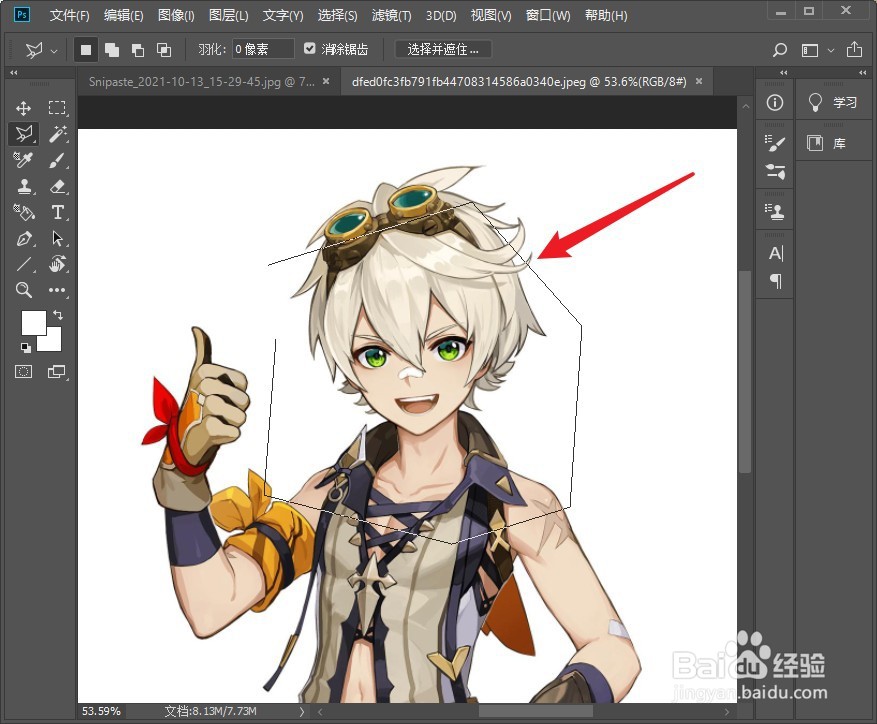Switch to the Snipaste_2021-10-13 document tab
The image size is (877, 724).
201,82
